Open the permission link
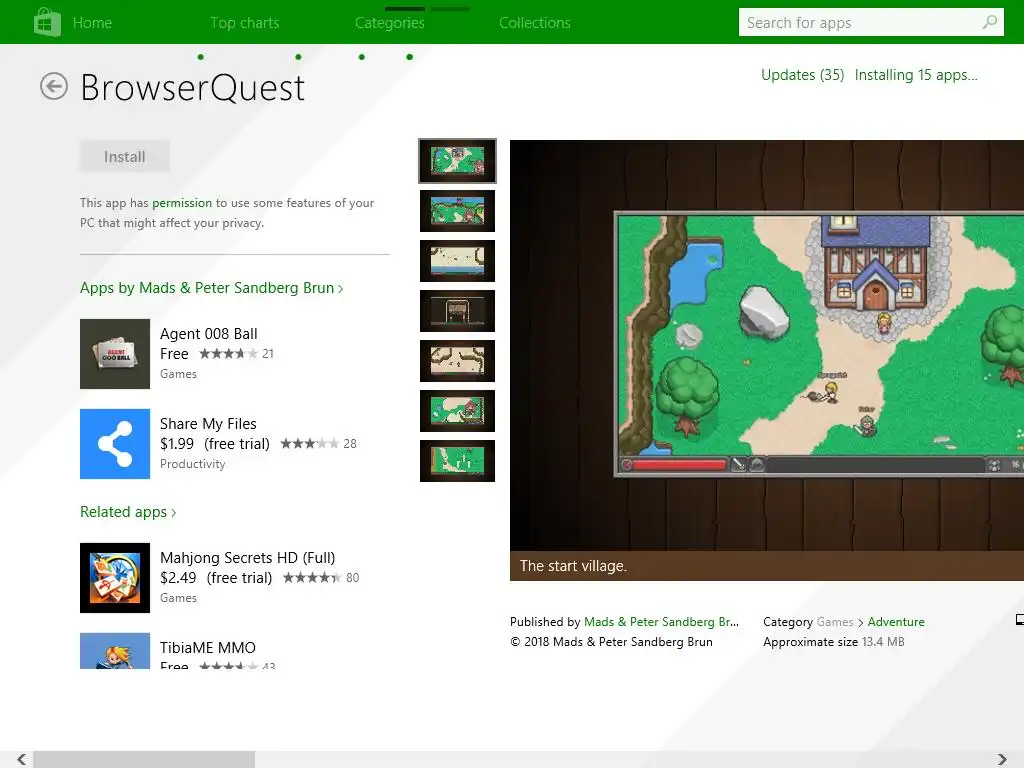This screenshot has height=768, width=1024. coord(182,203)
